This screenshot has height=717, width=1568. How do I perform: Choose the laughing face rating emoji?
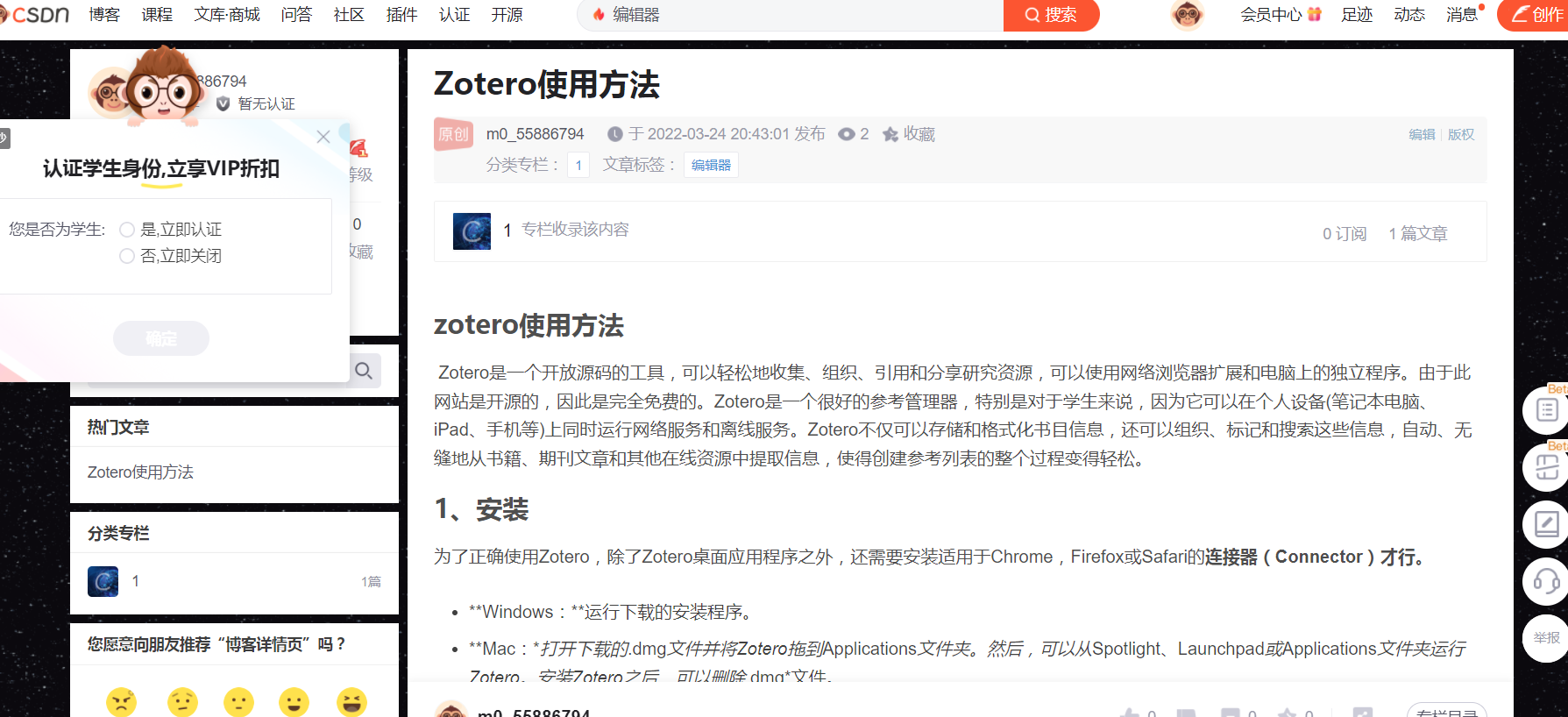[x=351, y=701]
